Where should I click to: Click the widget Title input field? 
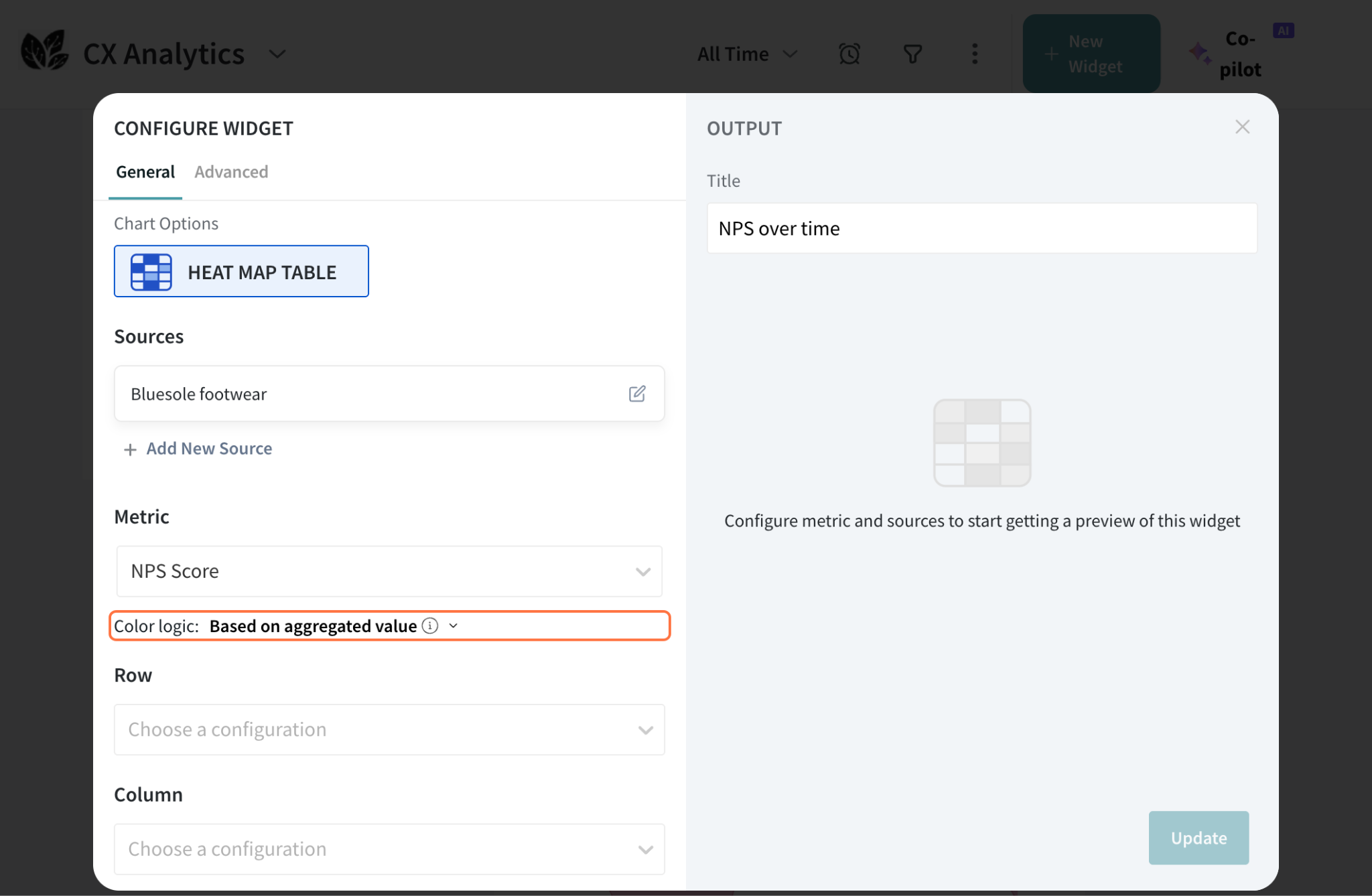pyautogui.click(x=981, y=228)
